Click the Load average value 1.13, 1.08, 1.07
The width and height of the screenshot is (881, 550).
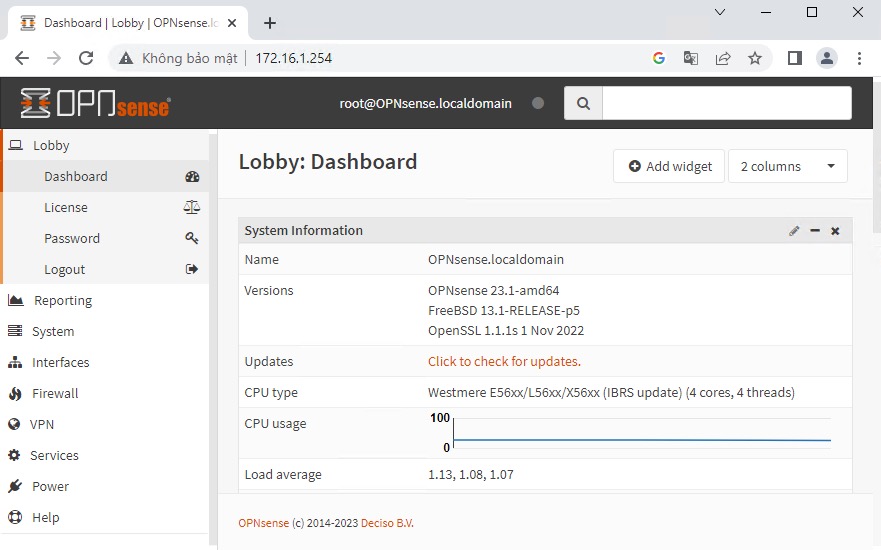(x=470, y=475)
